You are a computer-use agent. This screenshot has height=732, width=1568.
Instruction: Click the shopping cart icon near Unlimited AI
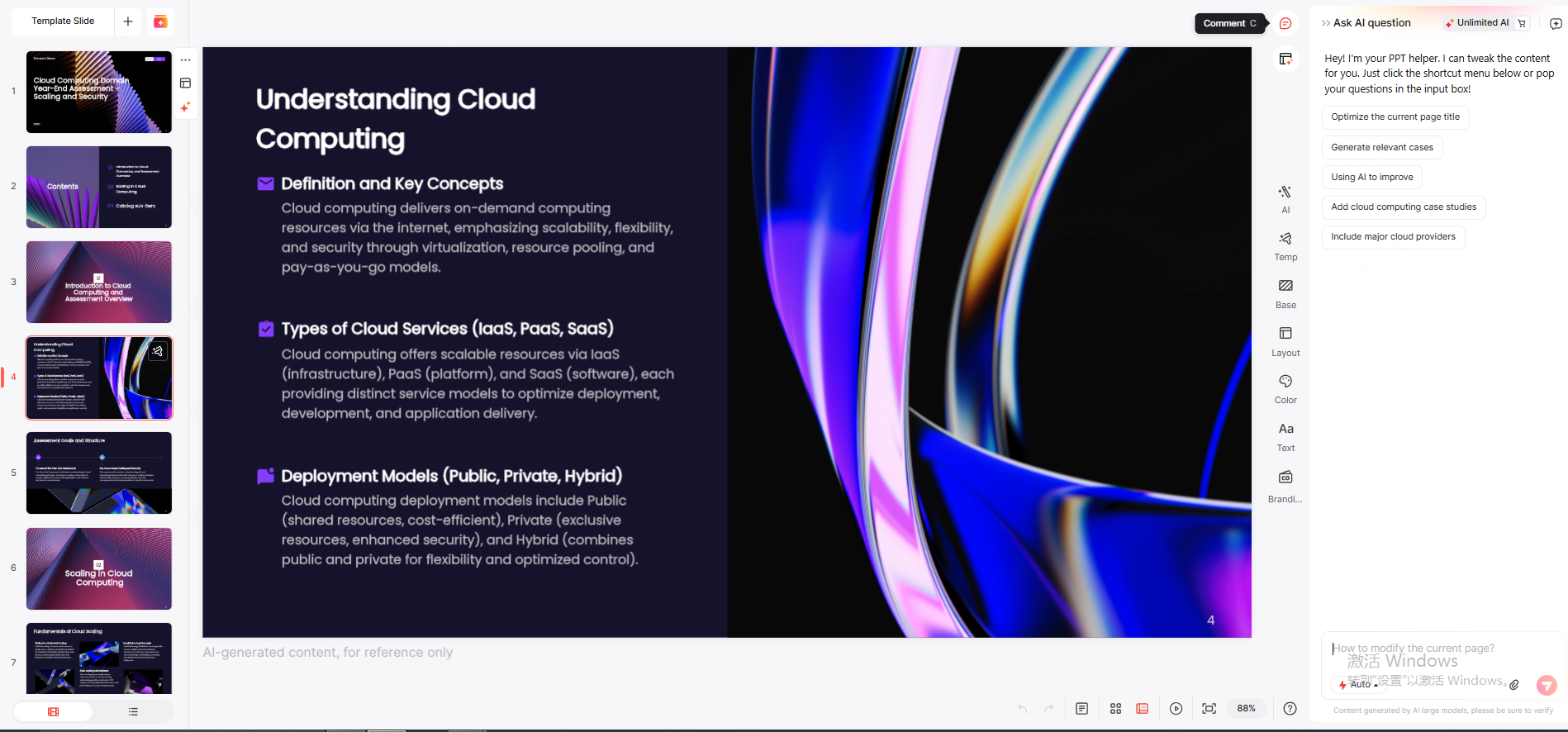click(x=1523, y=23)
